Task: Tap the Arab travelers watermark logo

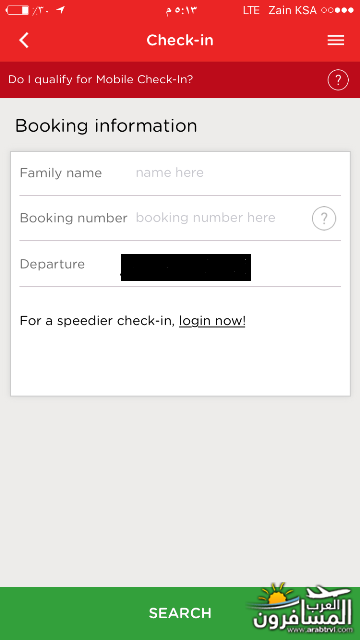Action: click(301, 609)
